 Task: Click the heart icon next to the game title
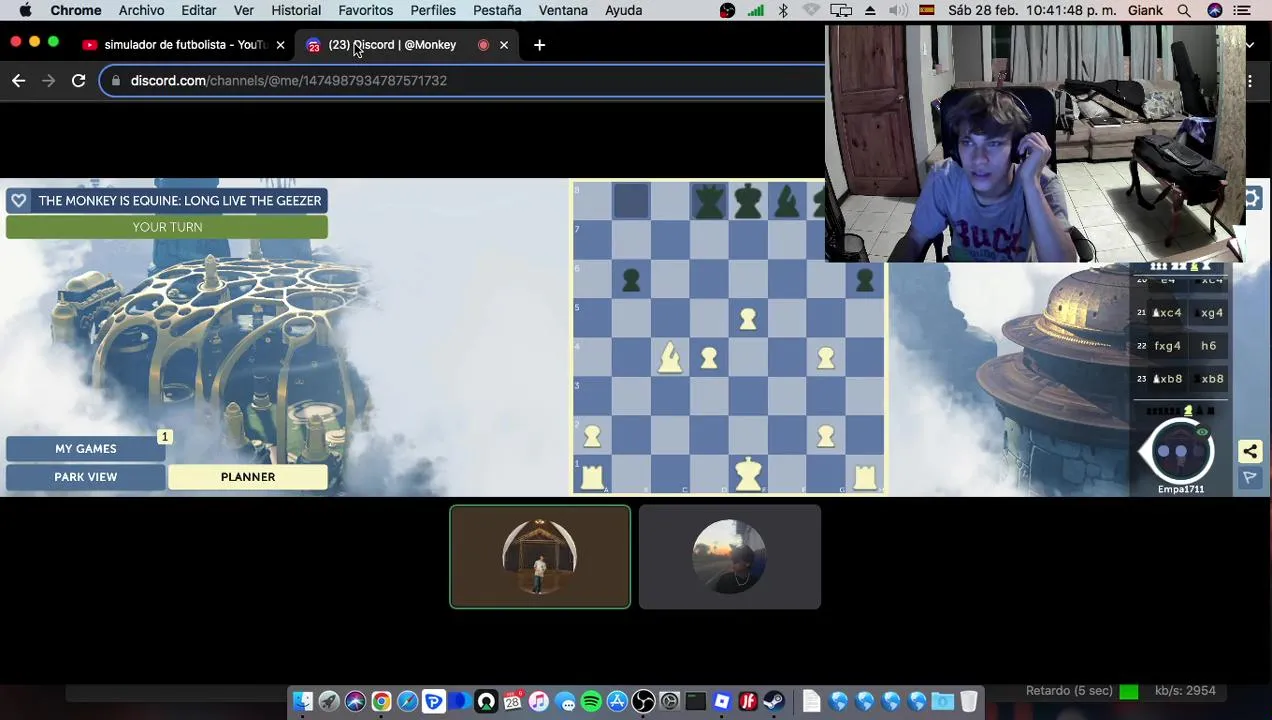19,201
